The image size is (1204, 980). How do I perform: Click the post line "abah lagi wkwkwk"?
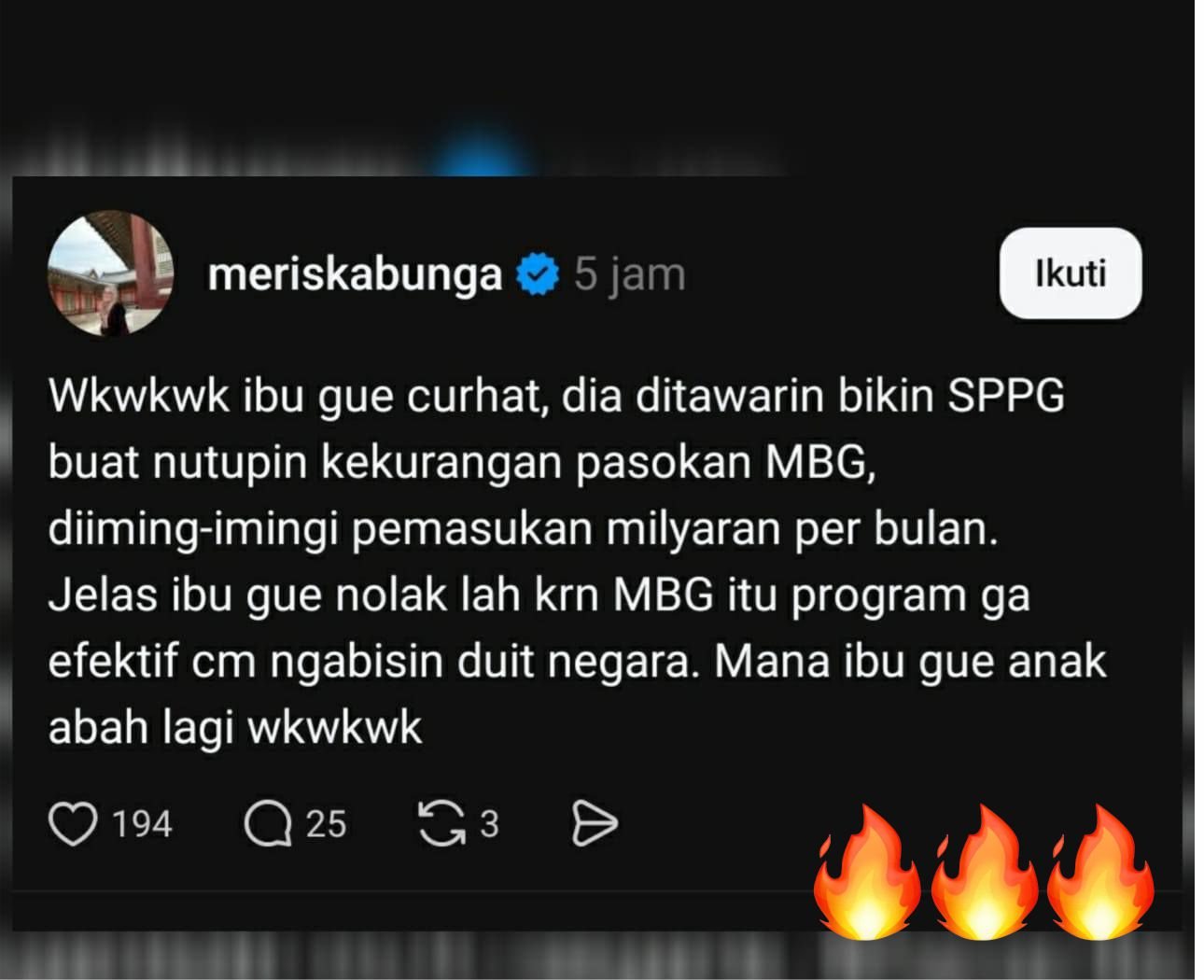pyautogui.click(x=235, y=728)
